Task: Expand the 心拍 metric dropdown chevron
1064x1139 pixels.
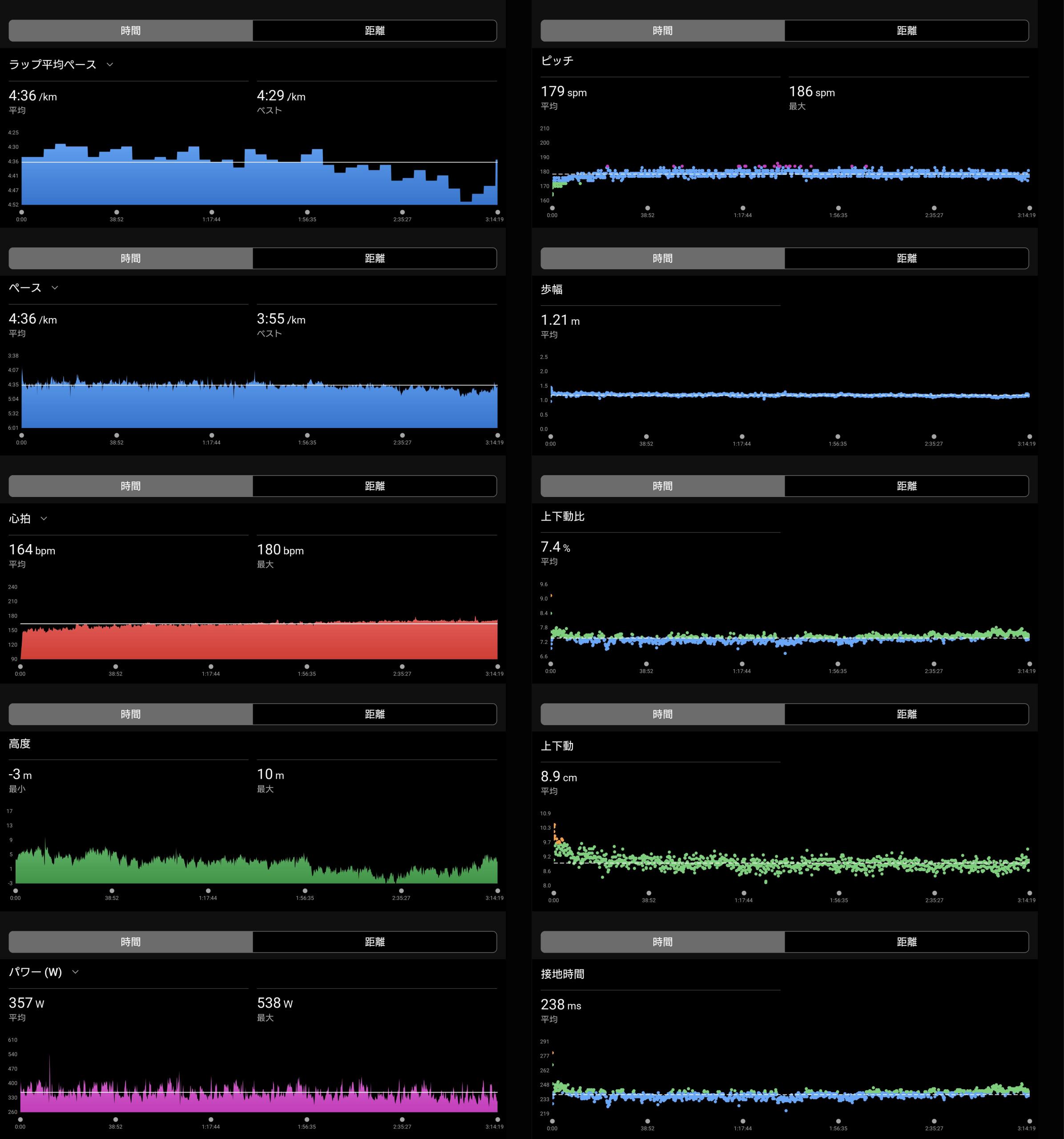Action: point(44,518)
